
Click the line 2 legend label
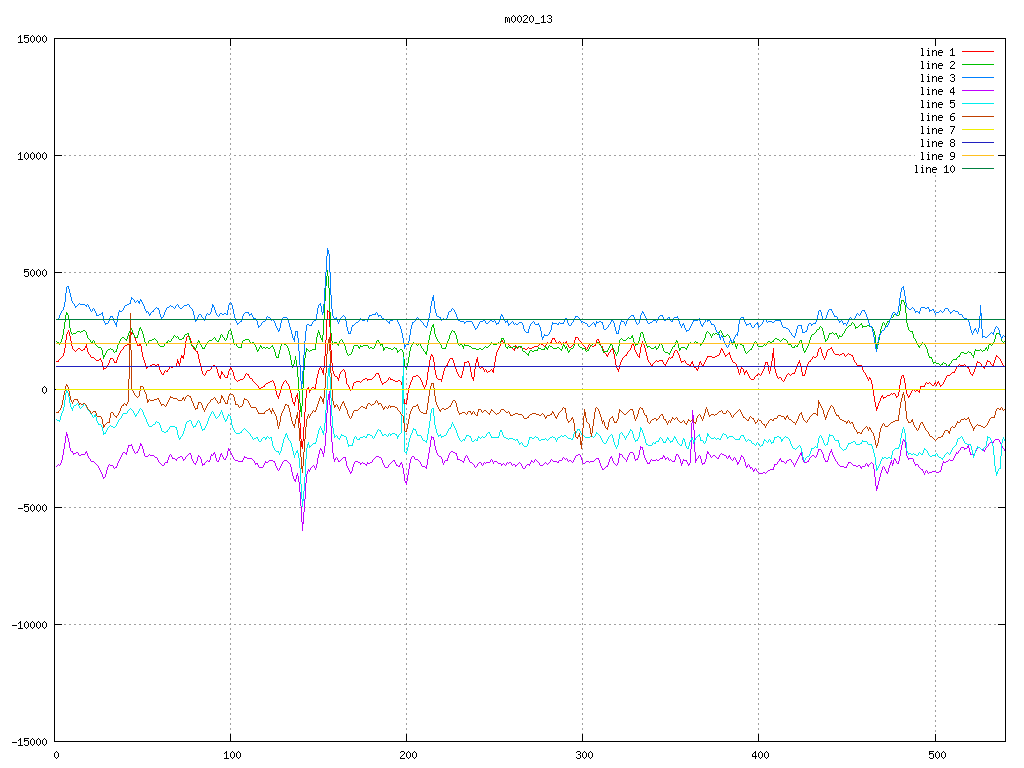pos(937,65)
